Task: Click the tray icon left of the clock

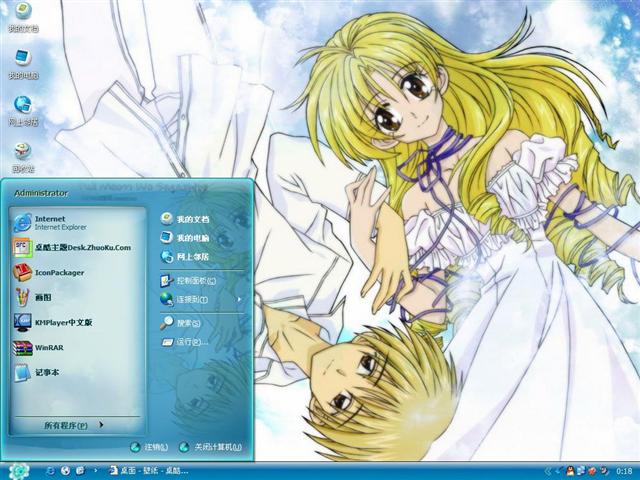Action: (x=603, y=471)
